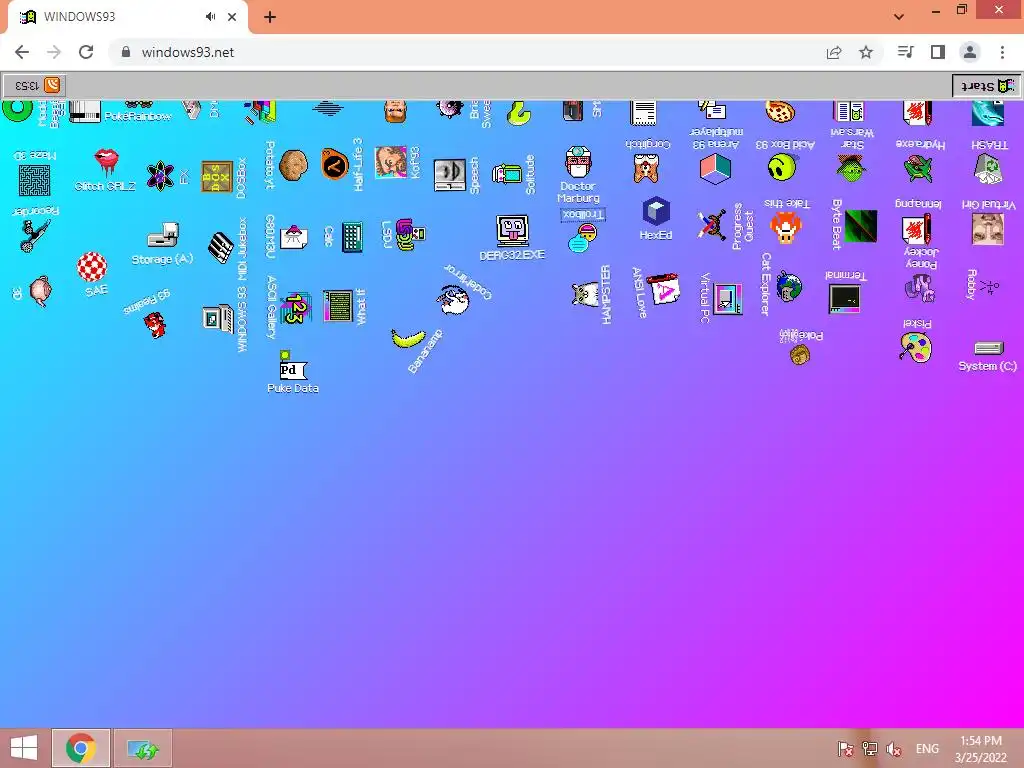Open the Glitch GRLZ lips icon
The image size is (1024, 768).
[x=106, y=161]
